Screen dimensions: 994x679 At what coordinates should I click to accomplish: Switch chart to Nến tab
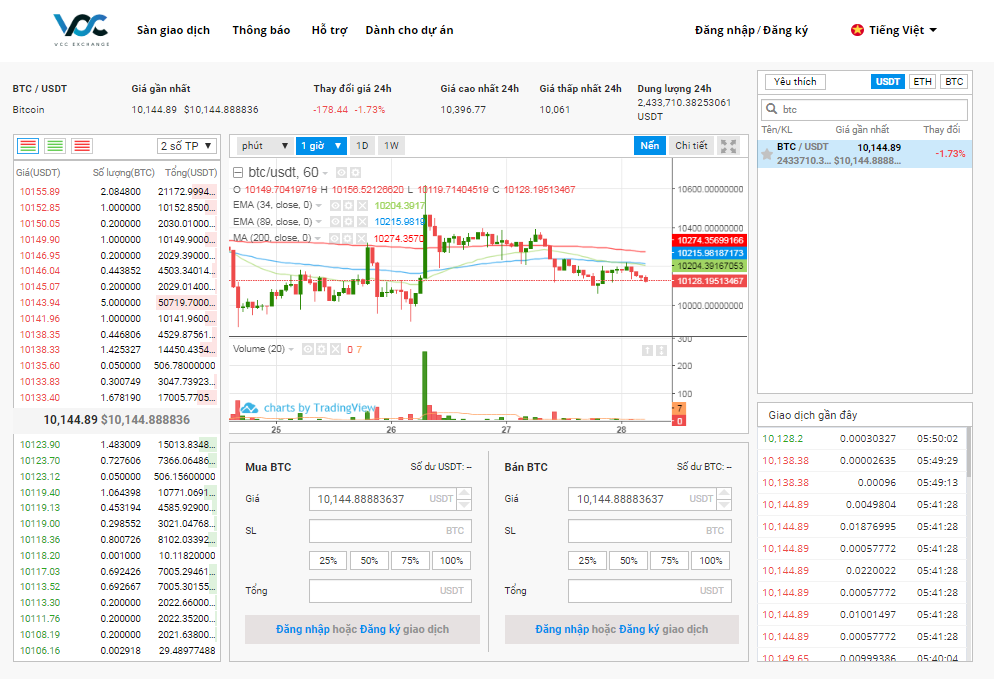pos(650,146)
